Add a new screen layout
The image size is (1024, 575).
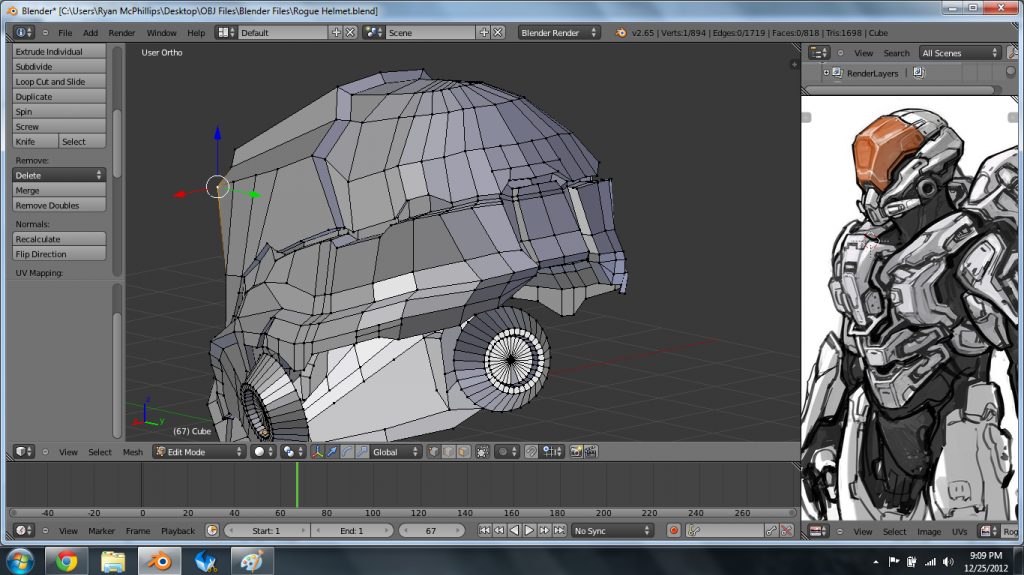point(336,33)
